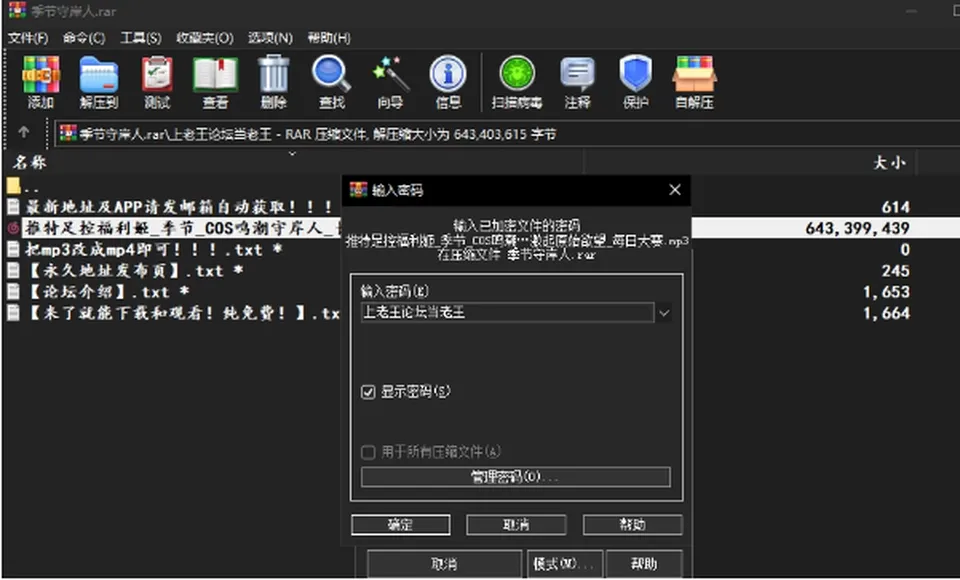Click into the 输入密码 password field
The width and height of the screenshot is (960, 580).
(x=508, y=312)
